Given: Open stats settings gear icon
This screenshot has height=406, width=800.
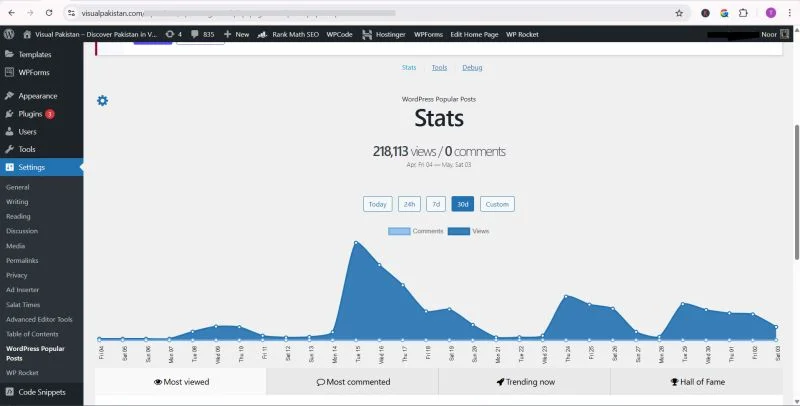Looking at the screenshot, I should tap(103, 100).
